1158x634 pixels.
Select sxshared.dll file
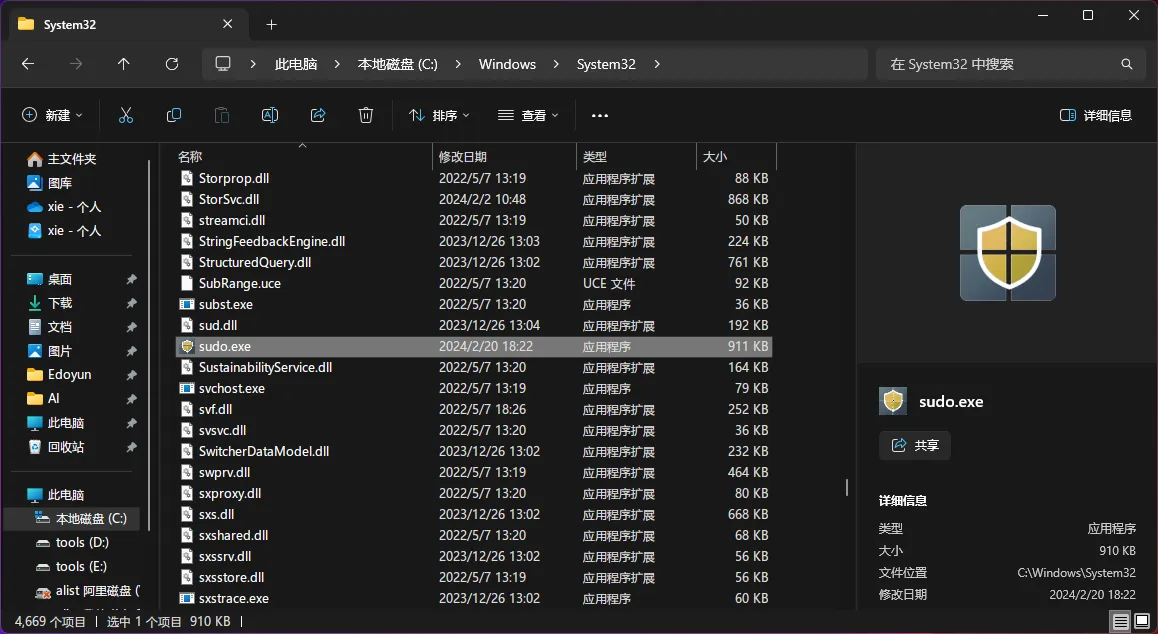pos(473,535)
